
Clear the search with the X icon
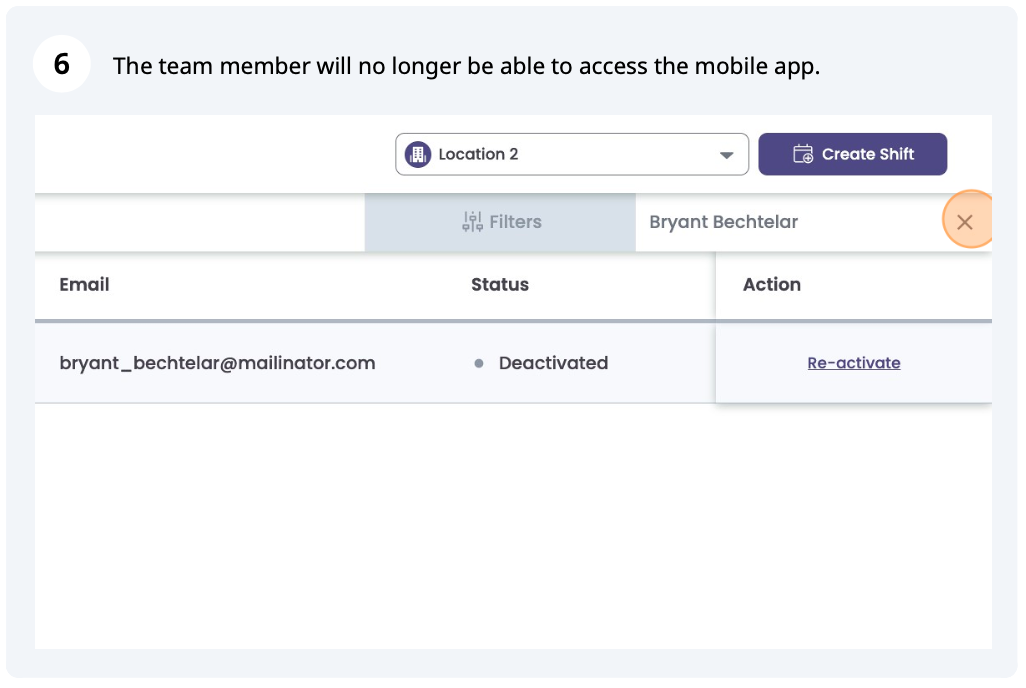click(964, 222)
